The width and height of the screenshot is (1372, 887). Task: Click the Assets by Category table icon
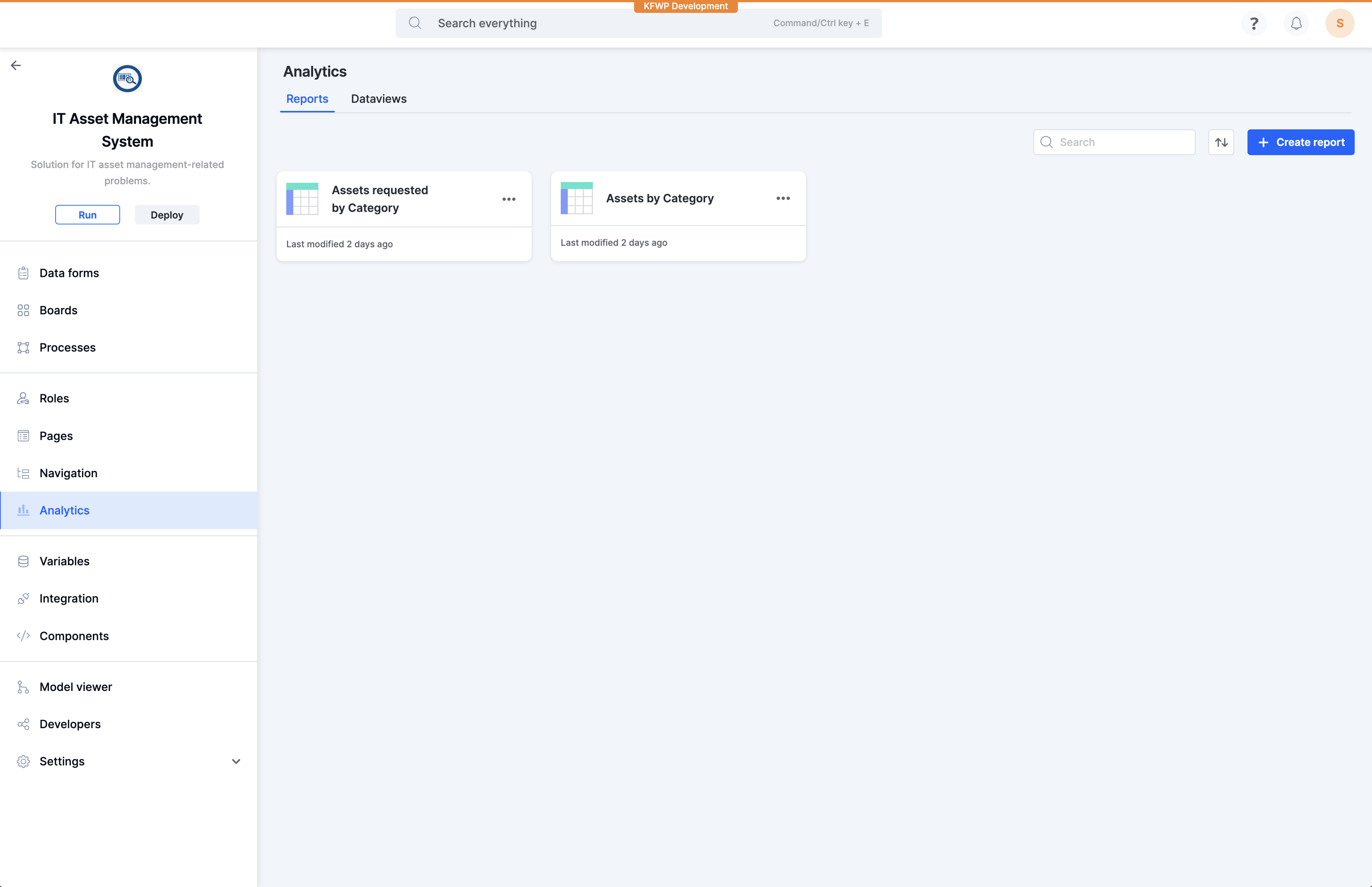(x=576, y=198)
